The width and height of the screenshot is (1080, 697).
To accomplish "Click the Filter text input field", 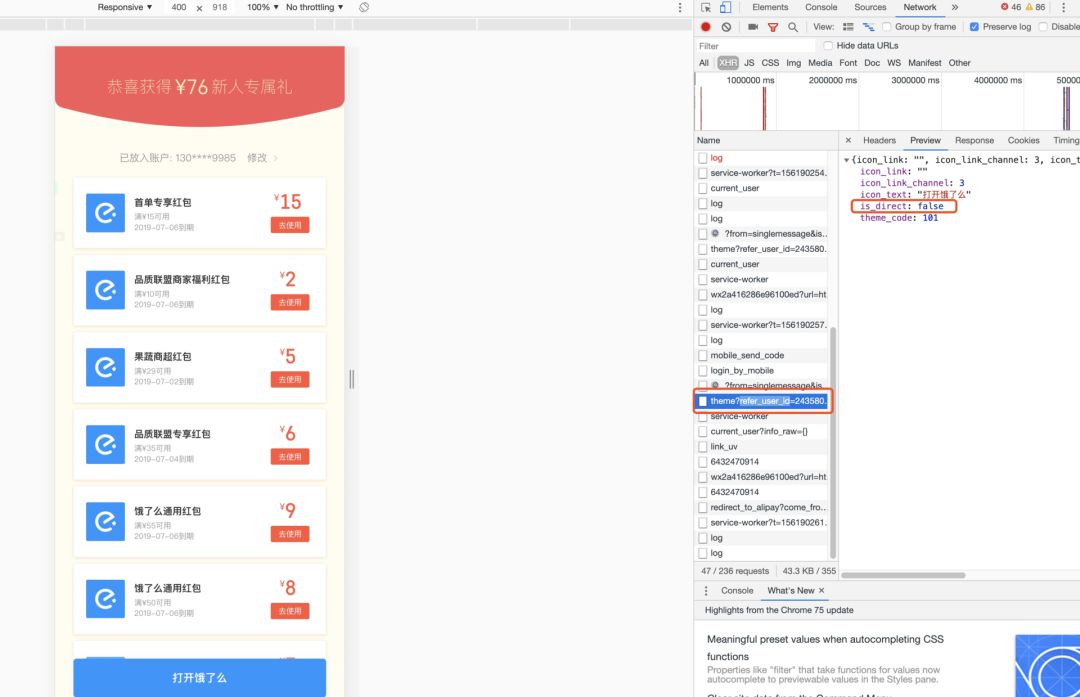I will [756, 45].
